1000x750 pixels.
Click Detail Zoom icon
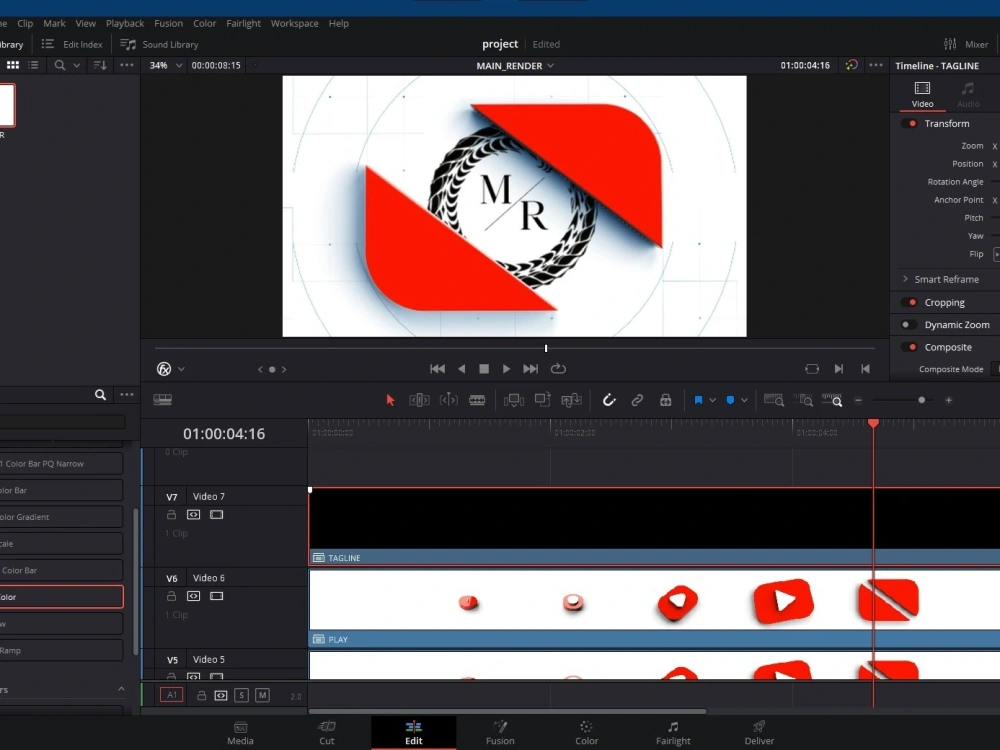(x=803, y=400)
